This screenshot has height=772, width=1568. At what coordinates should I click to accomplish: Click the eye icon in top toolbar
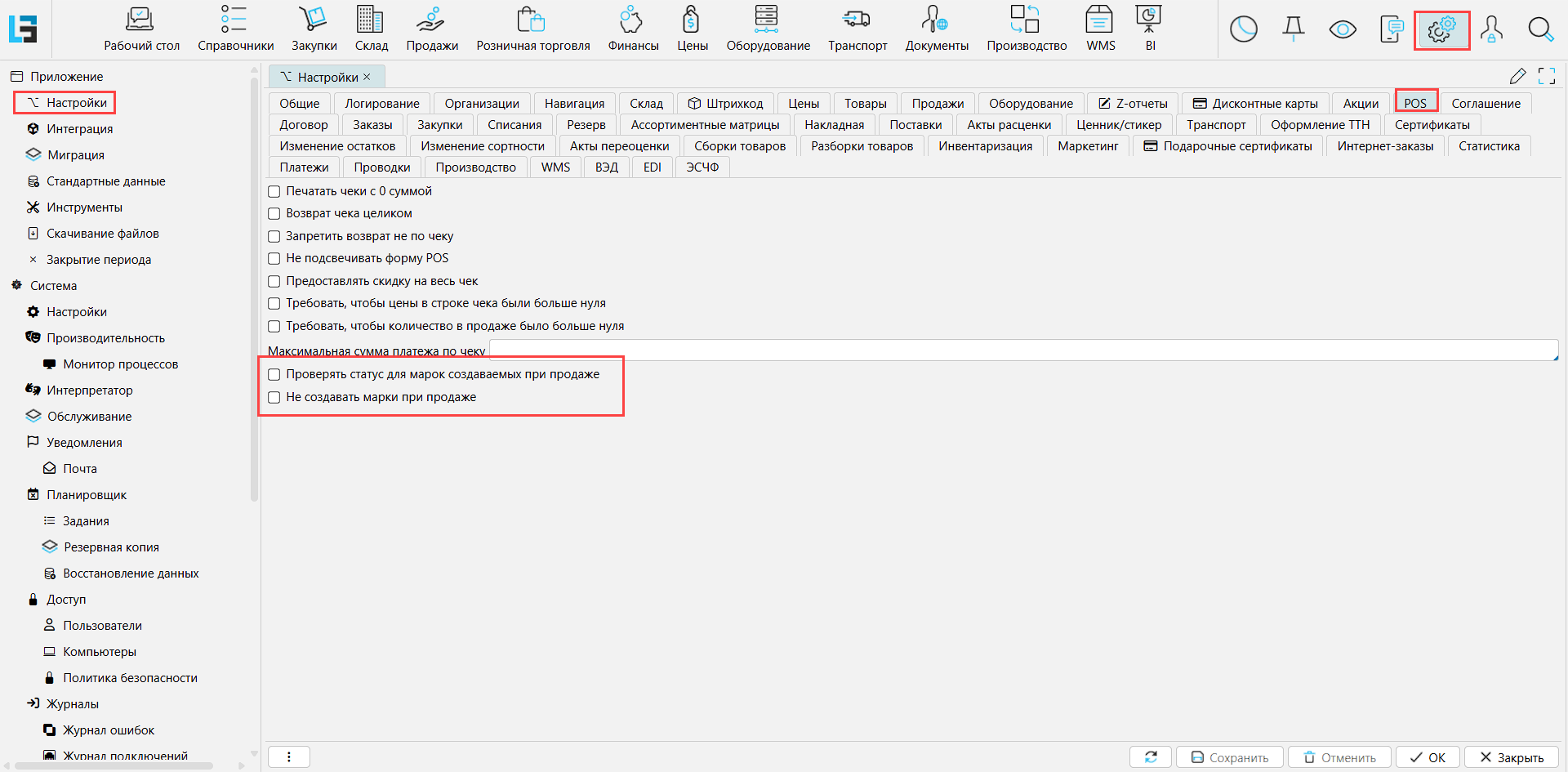point(1342,30)
